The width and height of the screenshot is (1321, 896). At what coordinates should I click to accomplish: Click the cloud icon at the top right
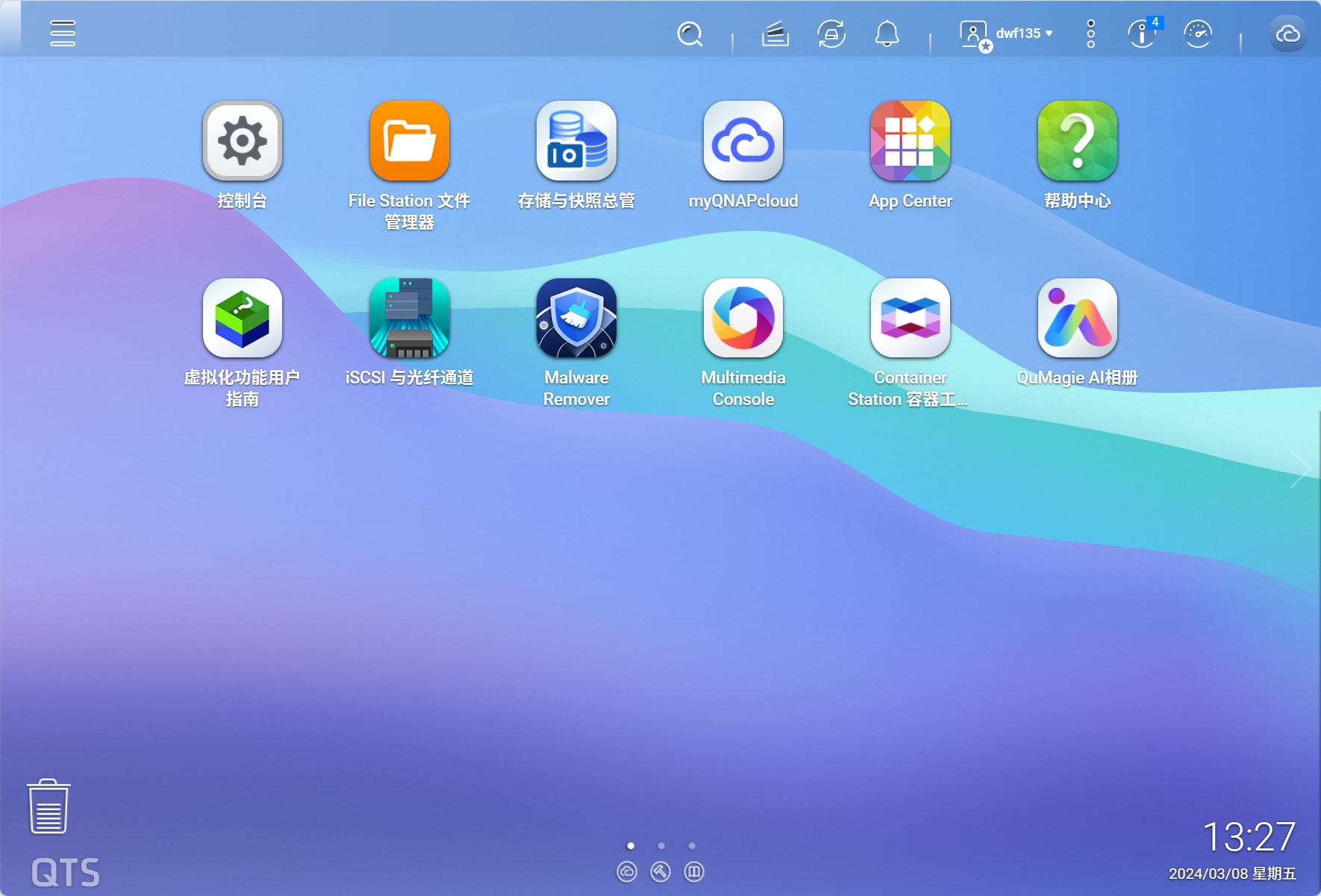tap(1288, 34)
